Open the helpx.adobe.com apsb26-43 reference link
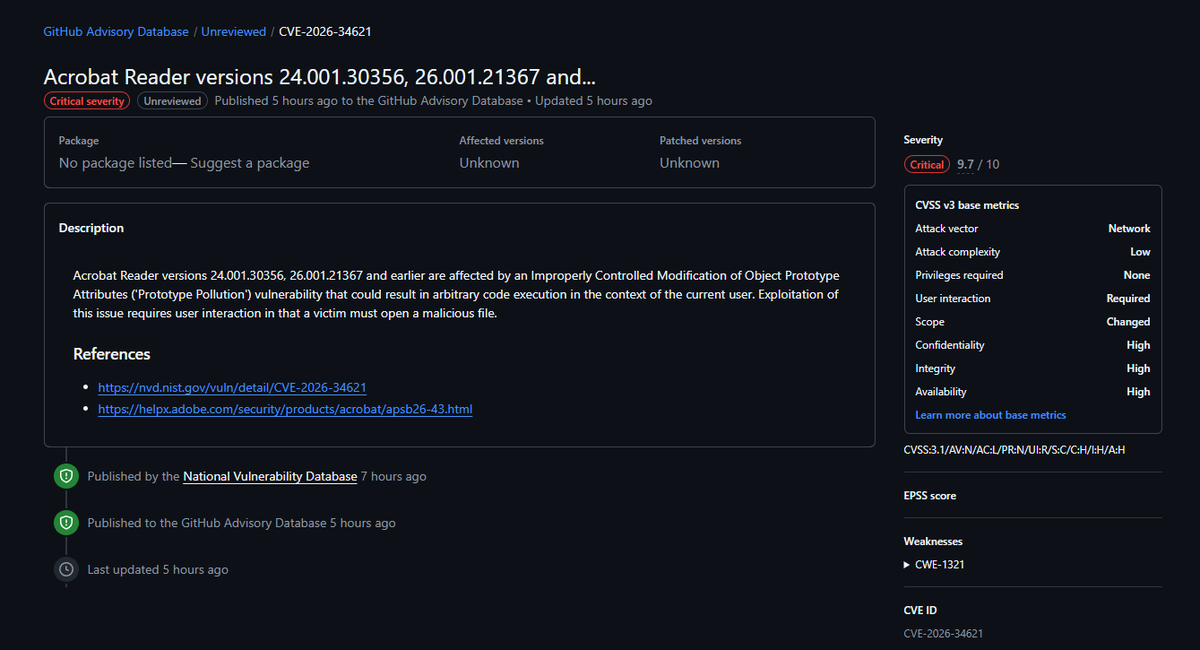This screenshot has height=650, width=1200. tap(285, 410)
